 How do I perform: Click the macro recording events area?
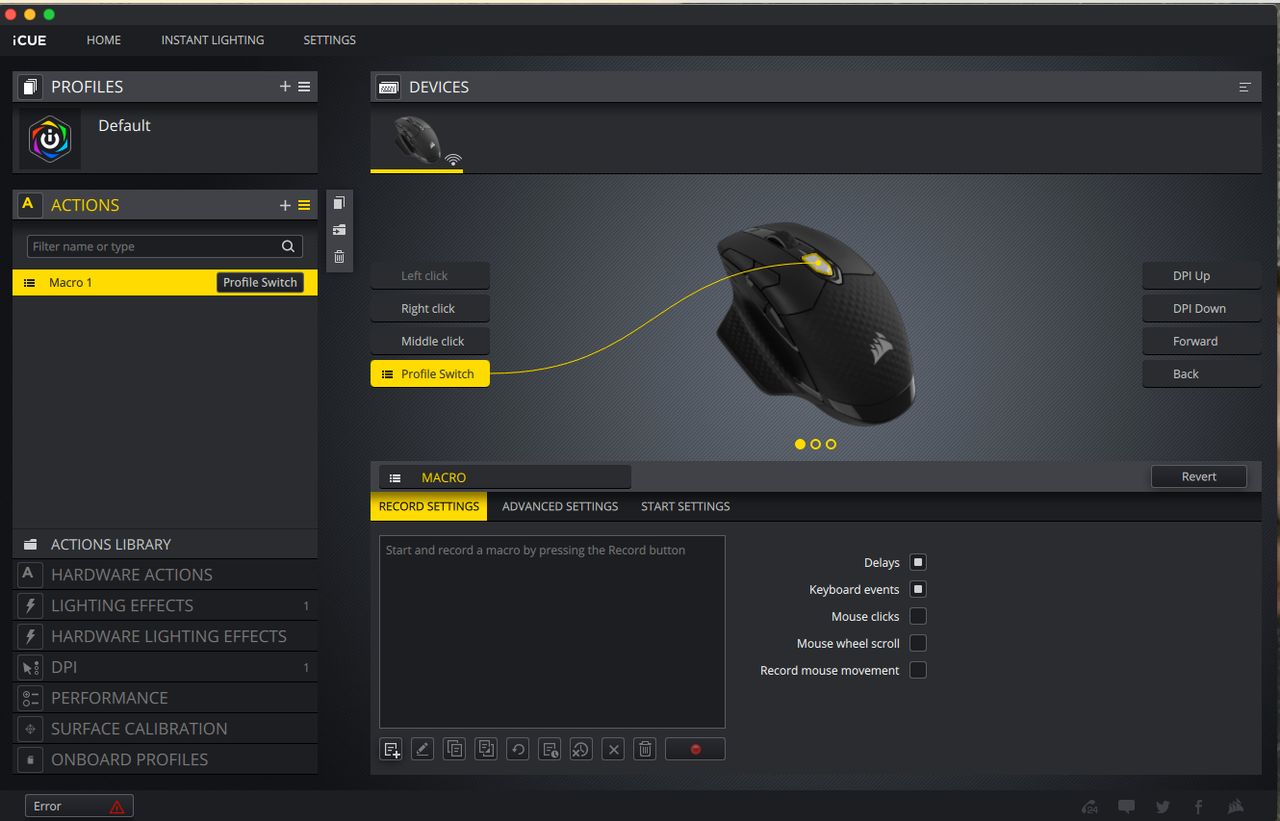(x=552, y=632)
